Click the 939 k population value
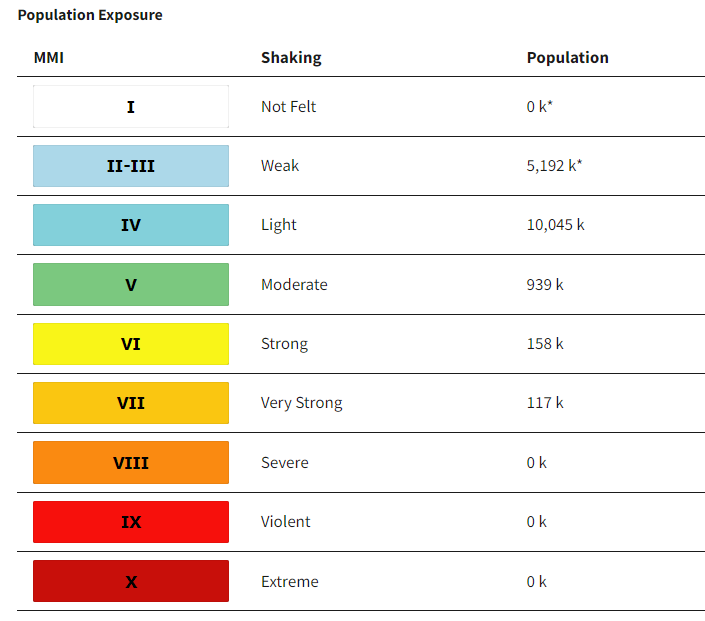 pyautogui.click(x=545, y=285)
